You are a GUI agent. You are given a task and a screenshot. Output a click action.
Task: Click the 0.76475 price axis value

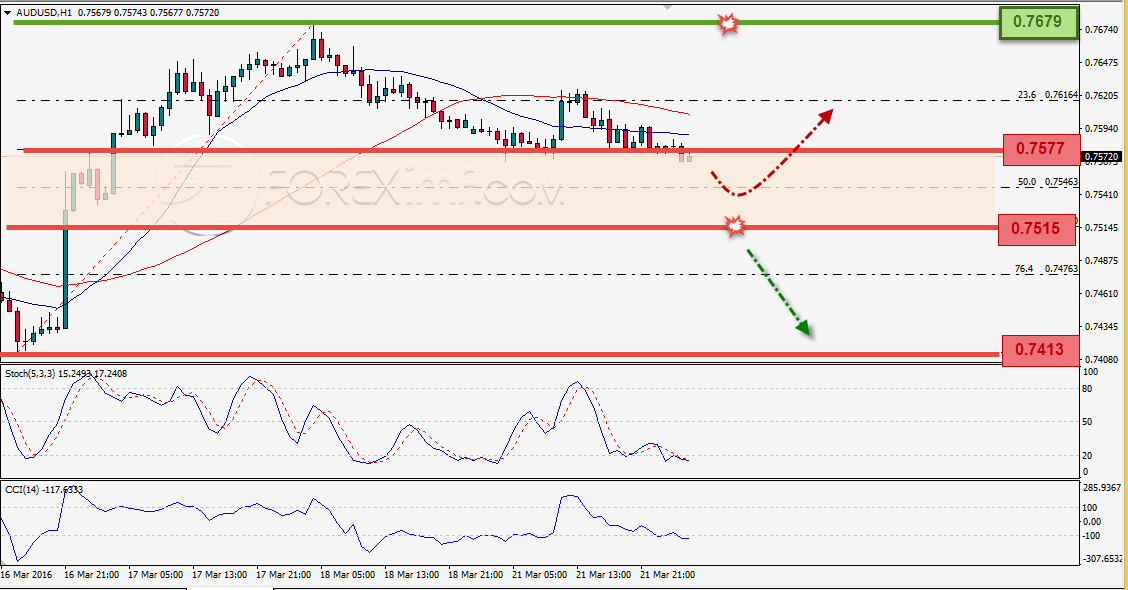(1101, 63)
